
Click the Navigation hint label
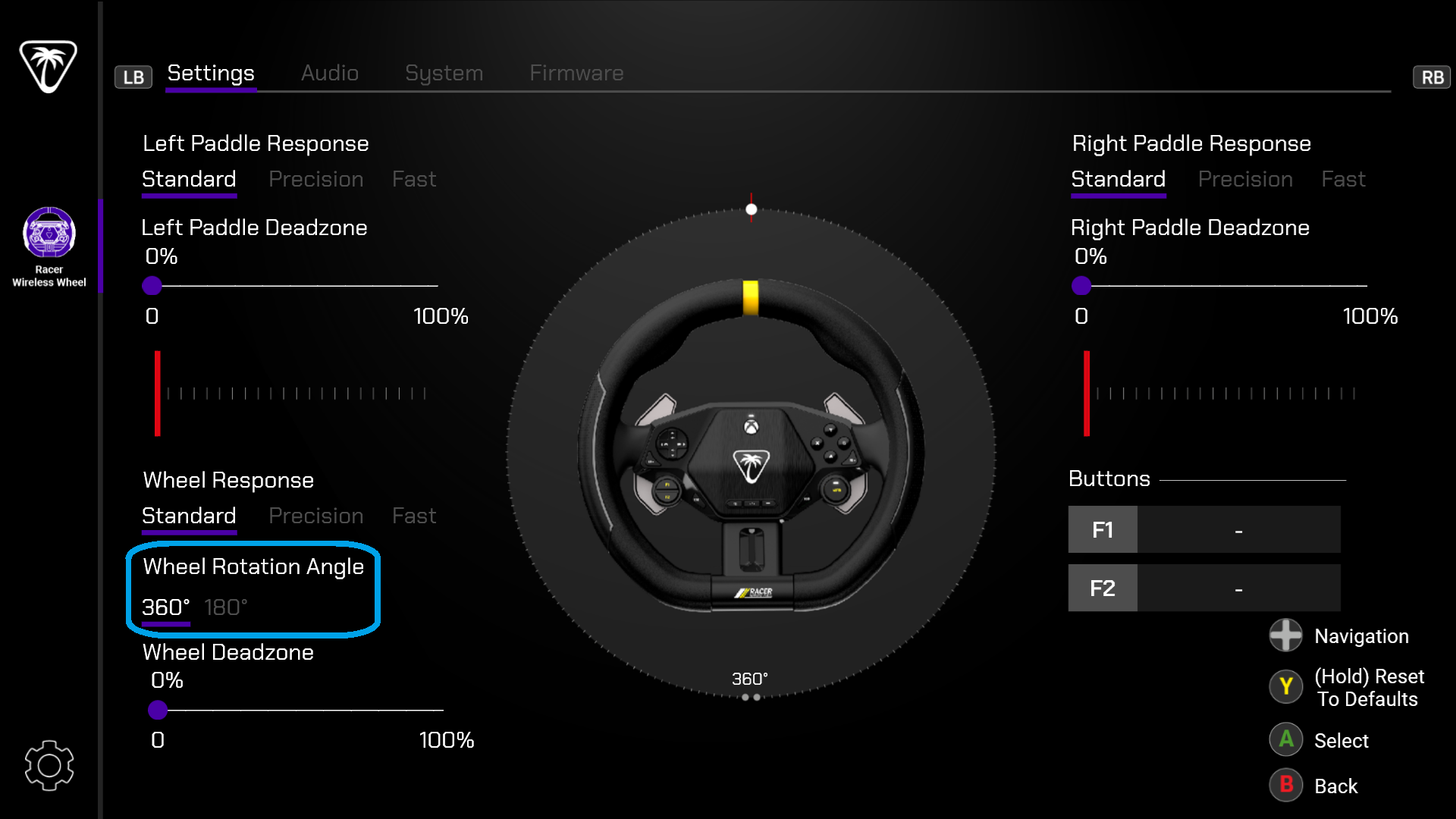click(x=1361, y=636)
